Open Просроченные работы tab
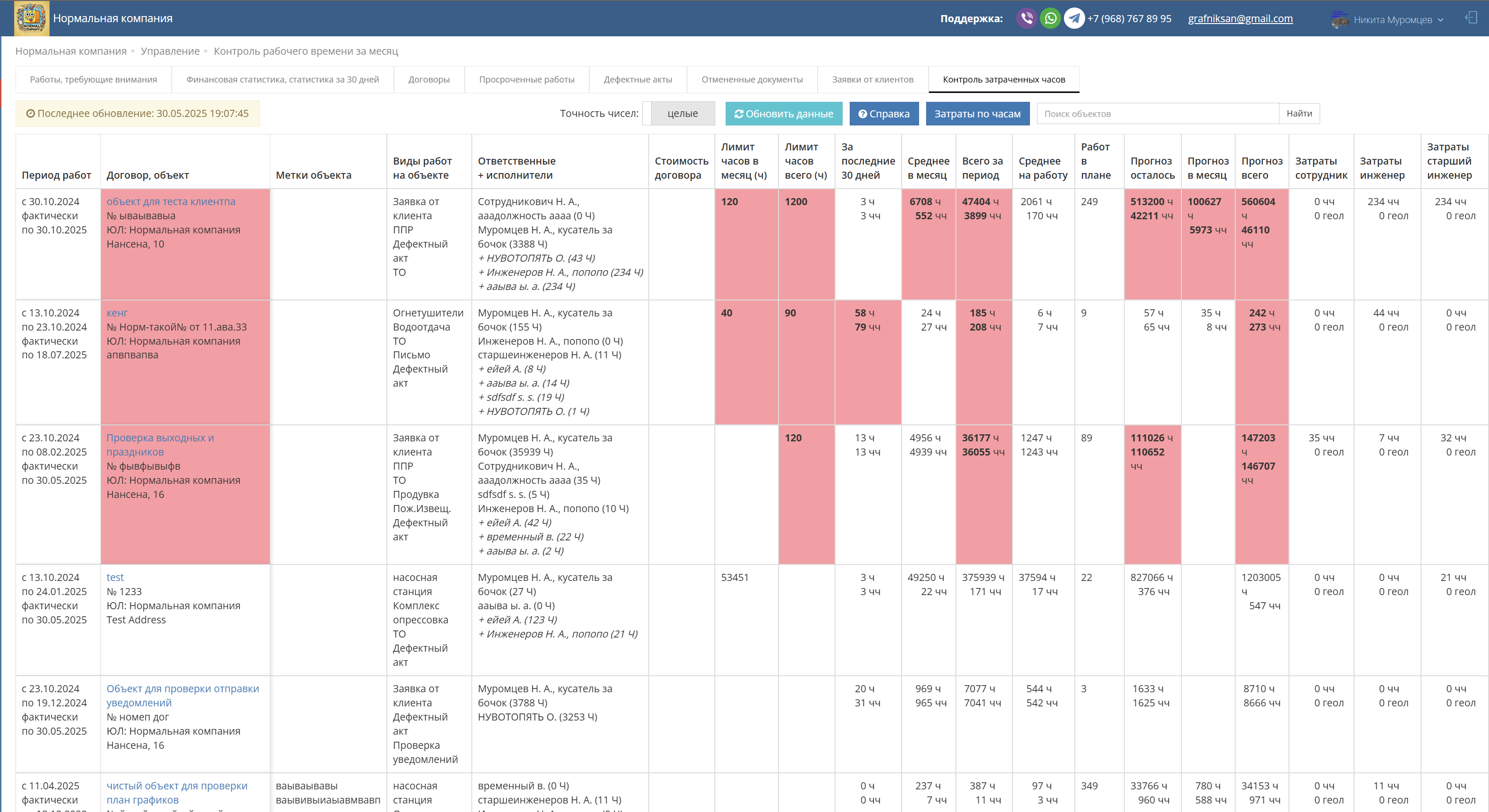Screen dimensions: 1489x812 tap(526, 80)
